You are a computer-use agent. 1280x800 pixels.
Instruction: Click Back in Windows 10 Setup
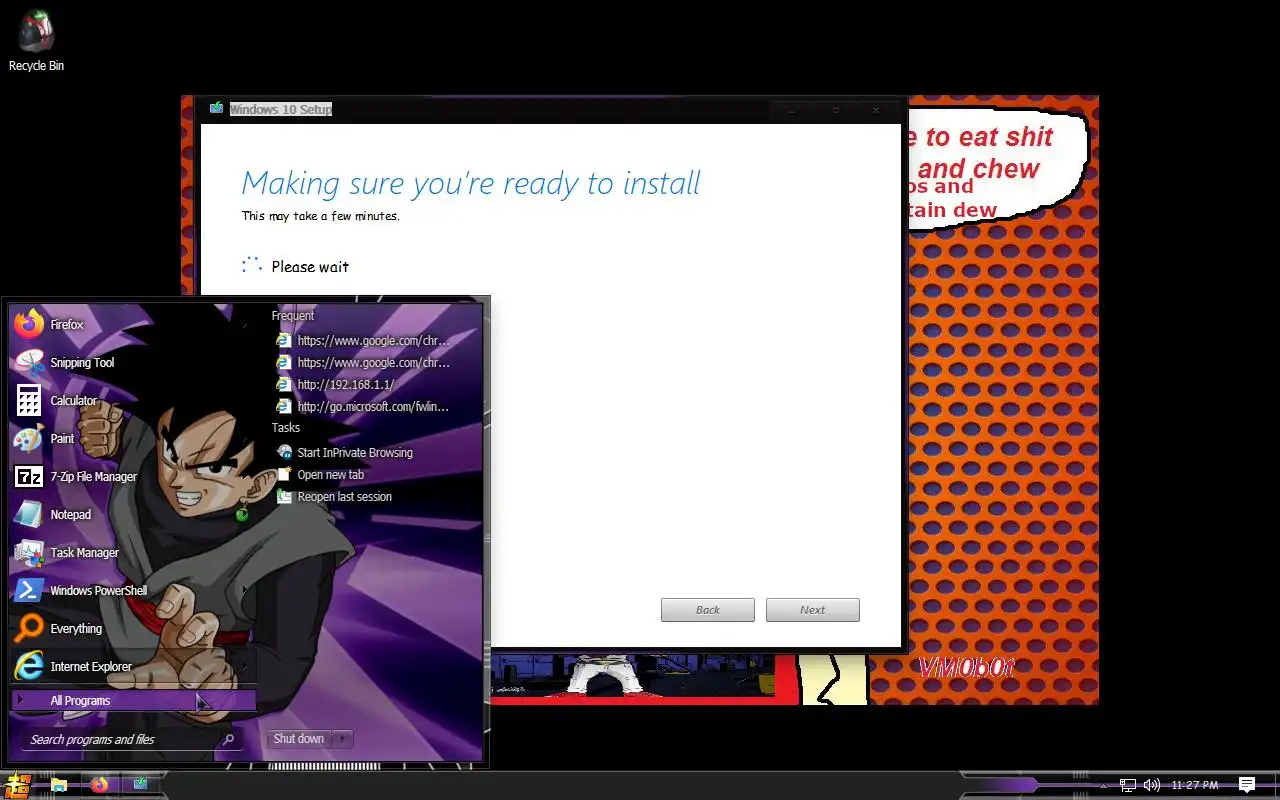pyautogui.click(x=707, y=610)
